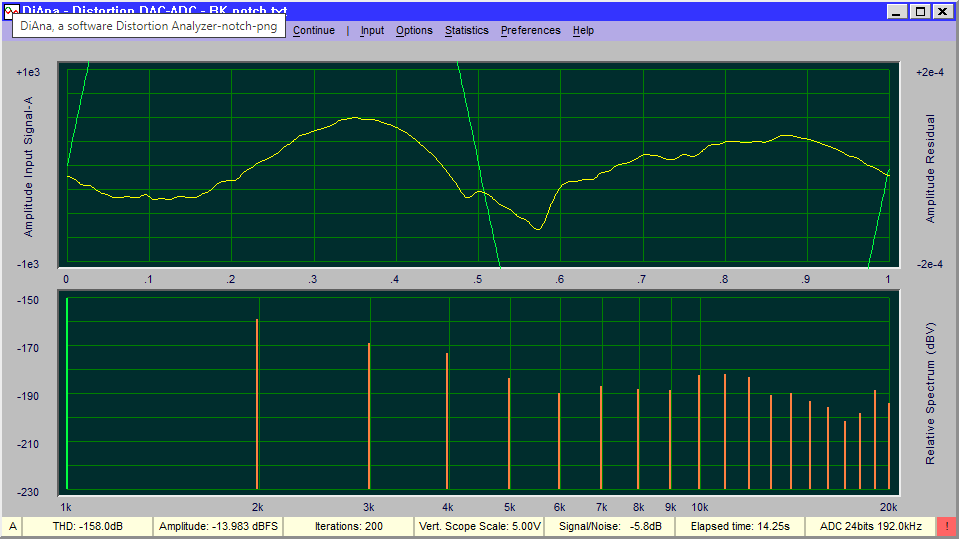Screen dimensions: 959x539
Task: Click the -170 spectrum axis label
Action: (x=28, y=349)
